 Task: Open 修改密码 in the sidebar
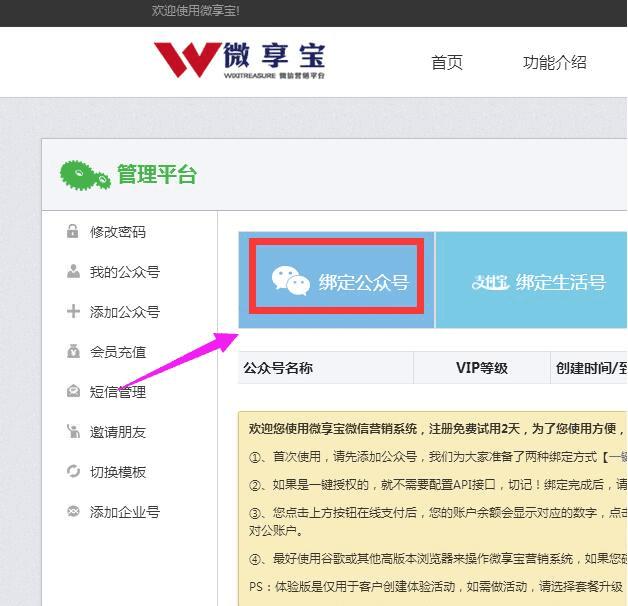118,232
